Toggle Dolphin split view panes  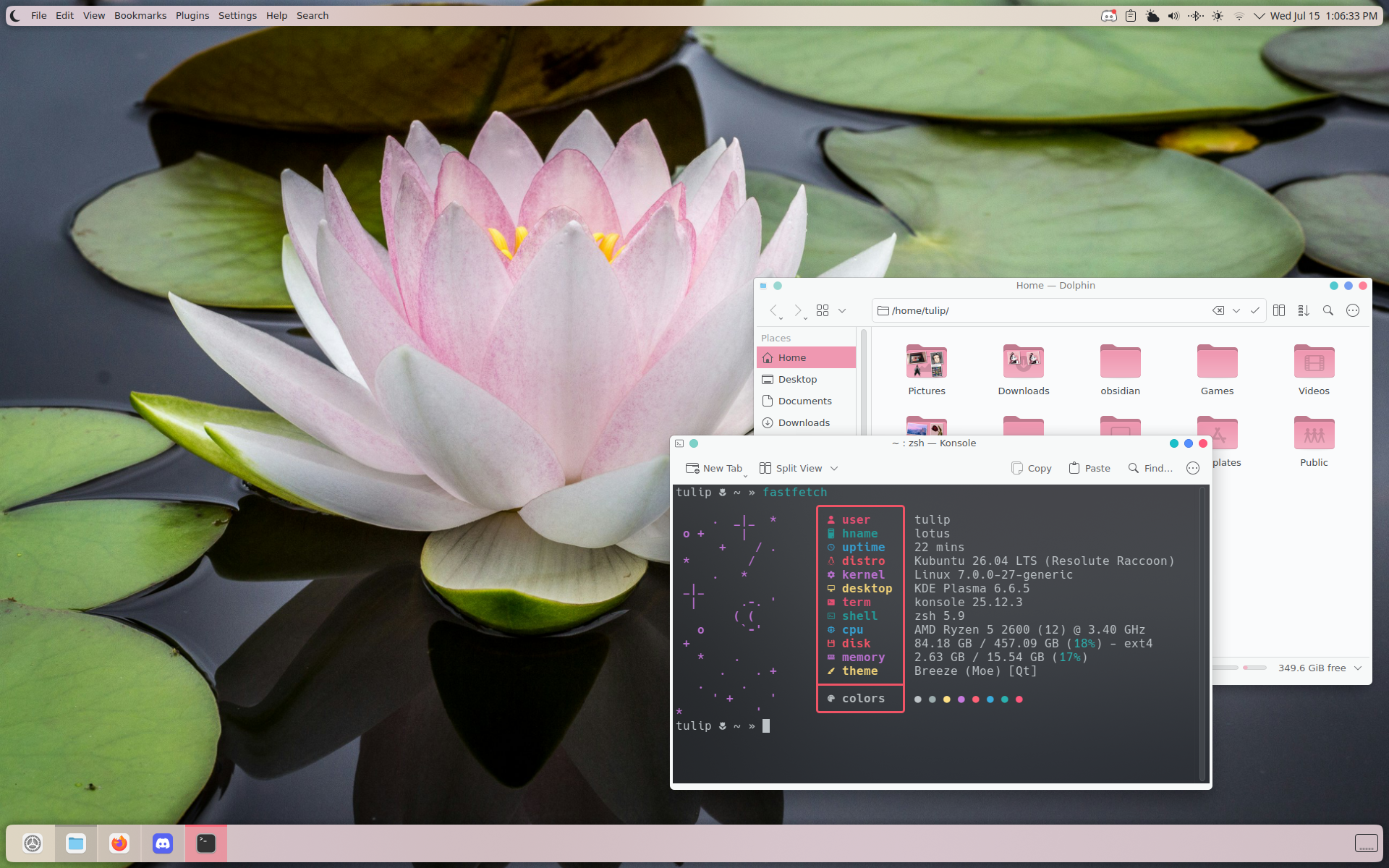coord(1279,310)
